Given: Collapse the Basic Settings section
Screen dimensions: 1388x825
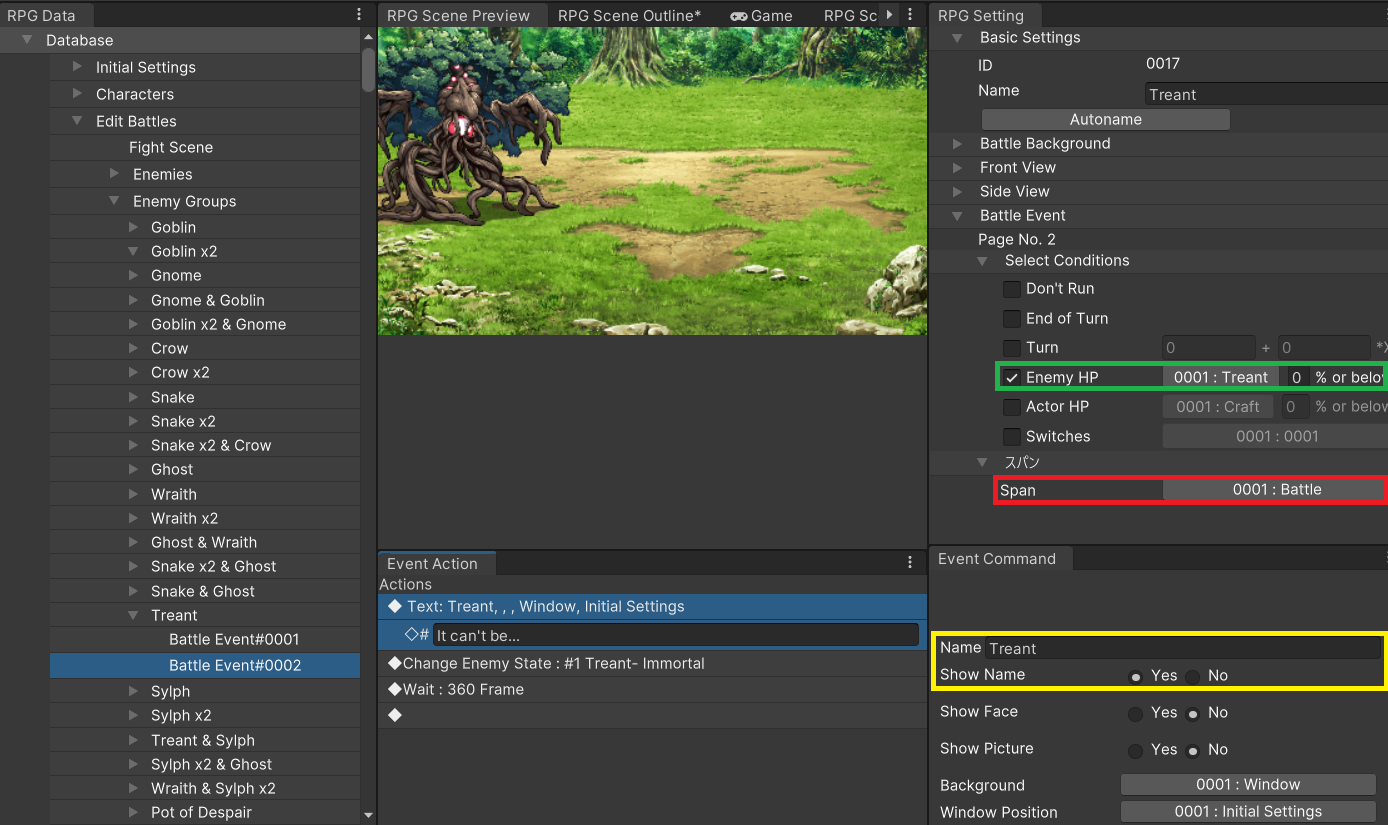Looking at the screenshot, I should click(x=957, y=37).
